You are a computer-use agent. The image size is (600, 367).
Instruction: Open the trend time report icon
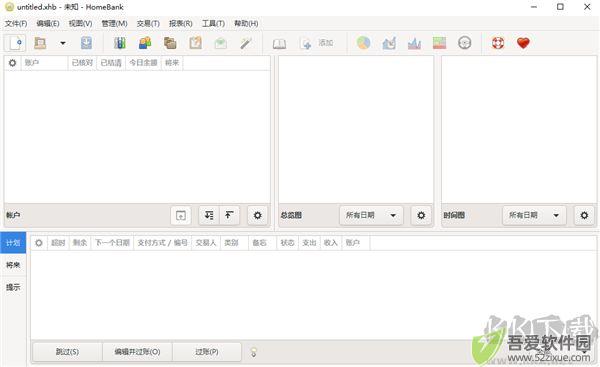click(389, 43)
